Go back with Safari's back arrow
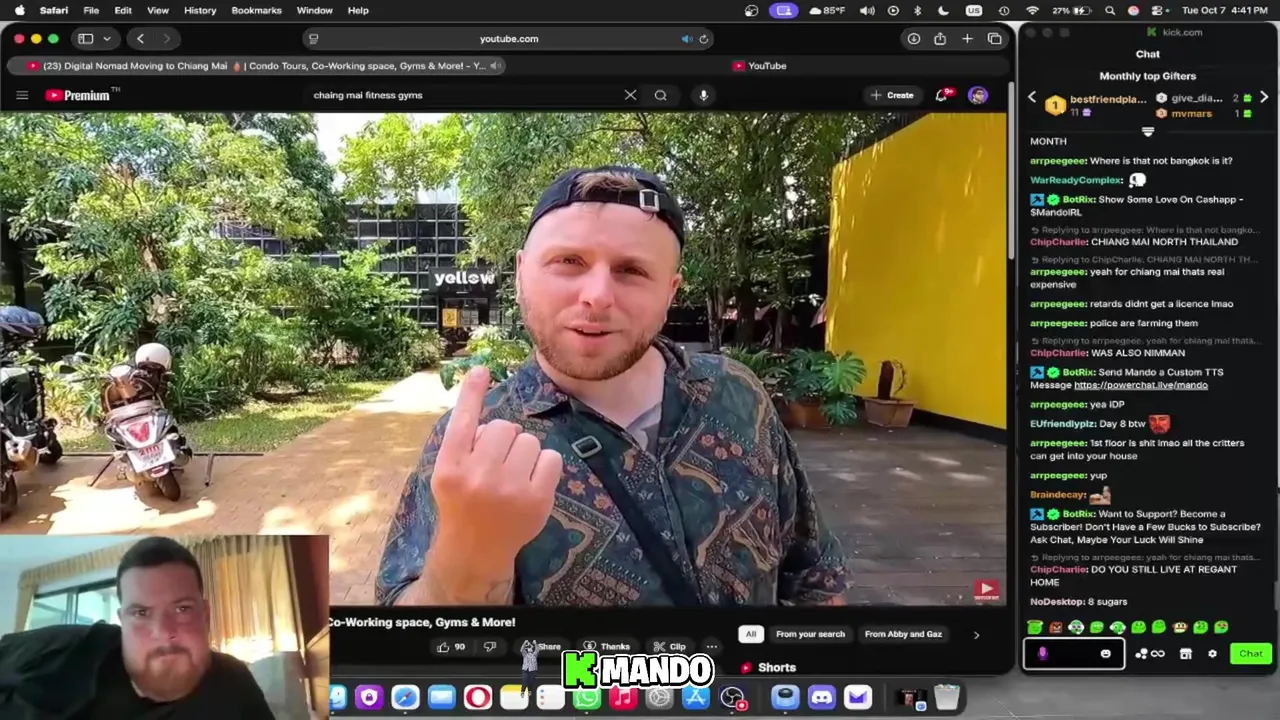The width and height of the screenshot is (1280, 720). tap(140, 39)
